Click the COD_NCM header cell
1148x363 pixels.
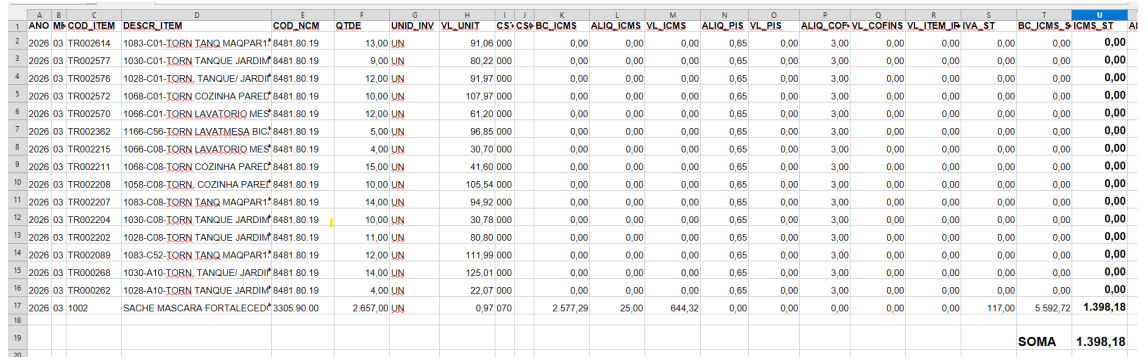tap(303, 26)
